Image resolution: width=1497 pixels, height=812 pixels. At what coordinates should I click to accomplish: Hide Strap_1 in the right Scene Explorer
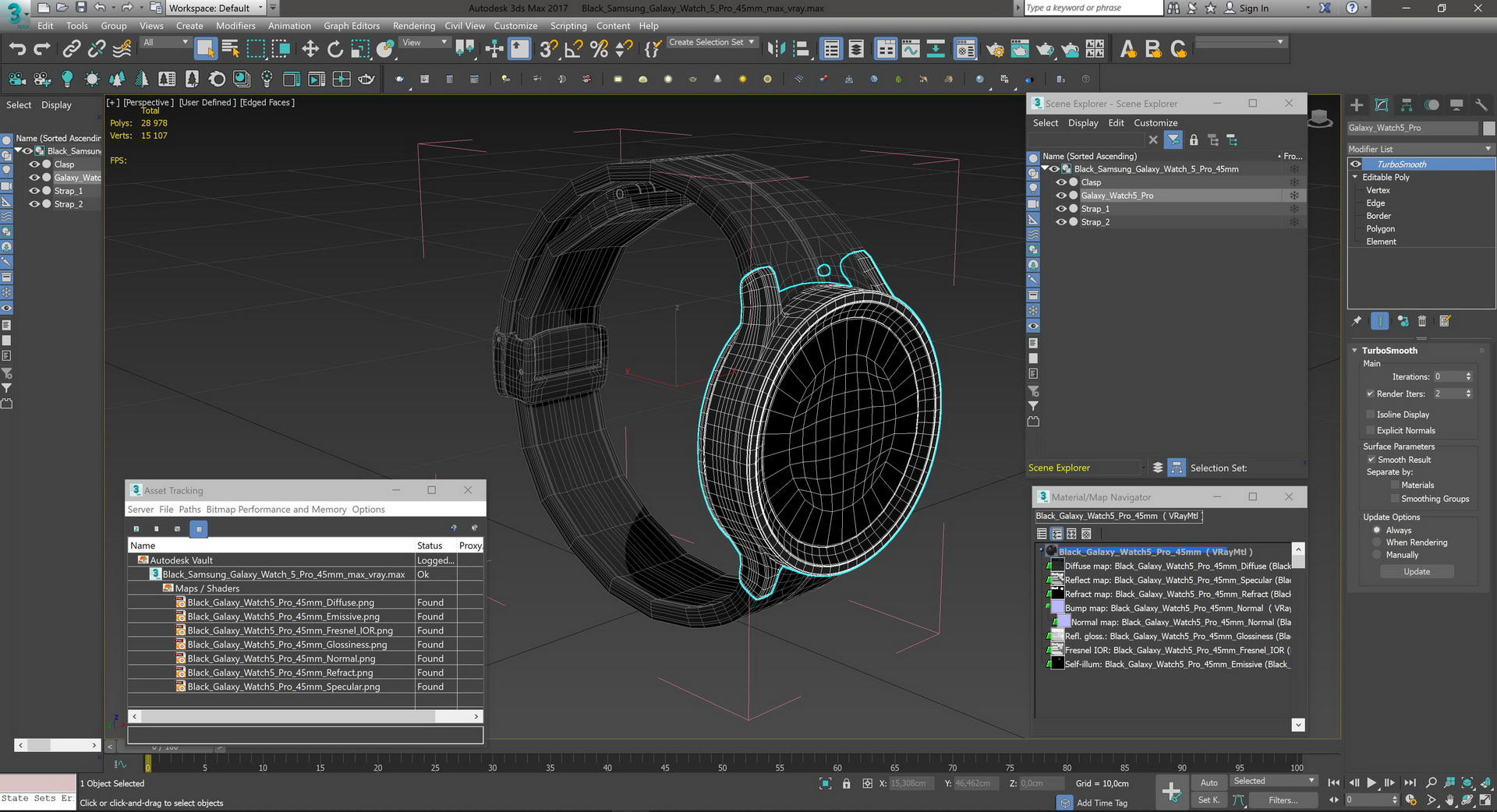[1060, 209]
